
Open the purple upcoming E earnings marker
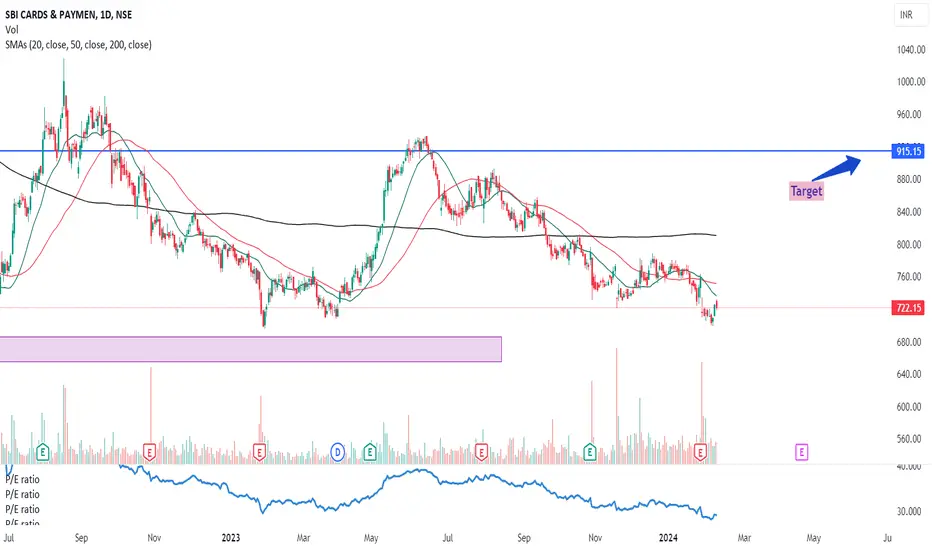tap(801, 452)
